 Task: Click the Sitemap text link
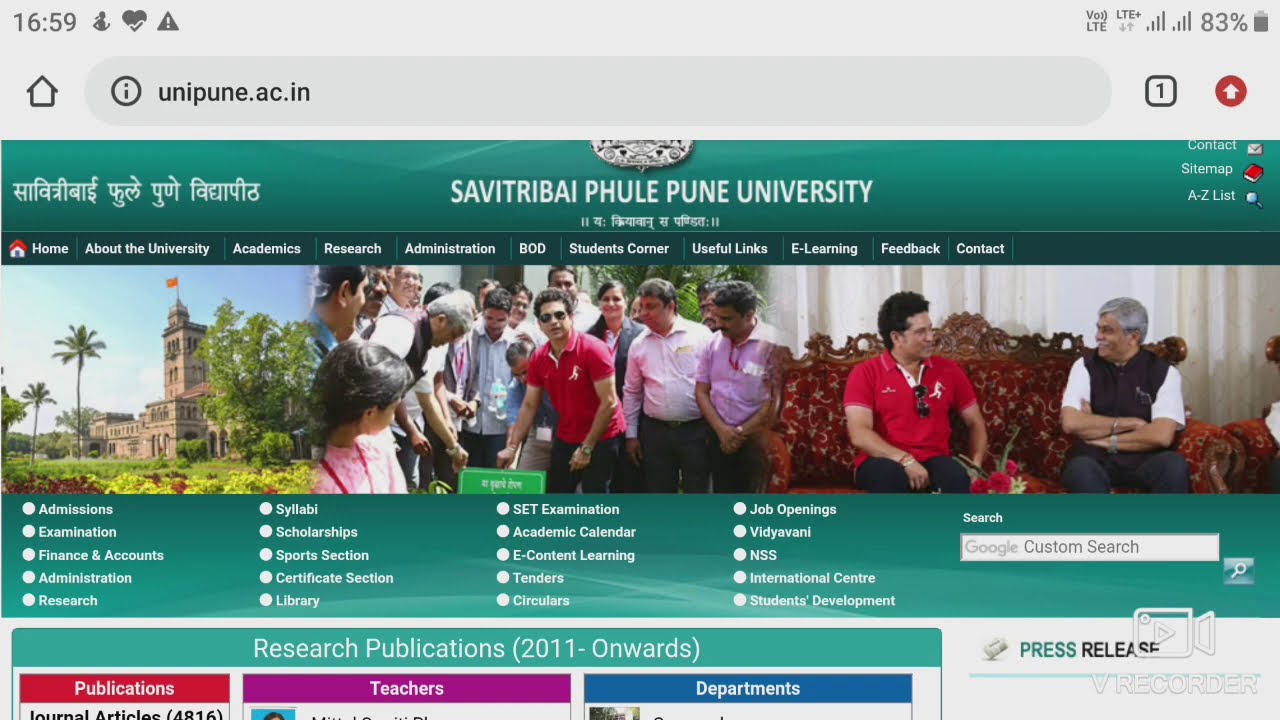point(1207,169)
